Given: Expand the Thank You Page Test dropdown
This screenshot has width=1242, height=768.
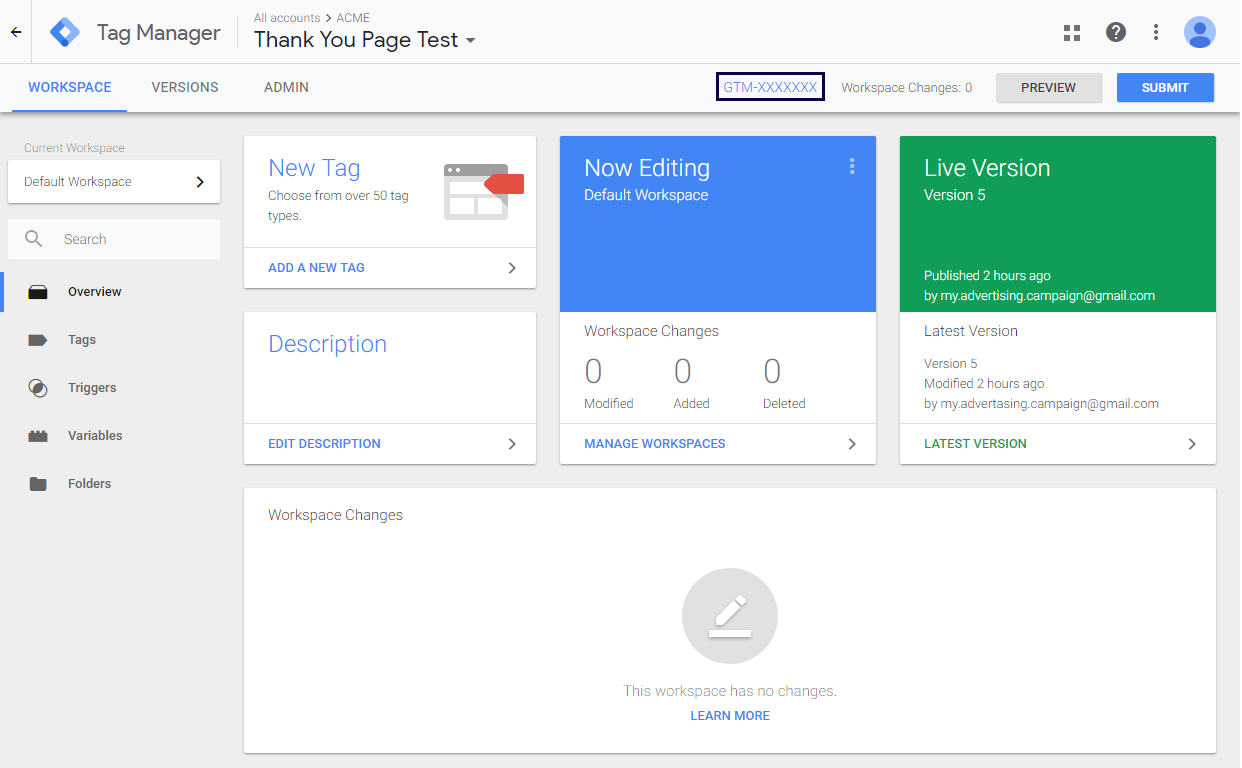Looking at the screenshot, I should tap(471, 41).
